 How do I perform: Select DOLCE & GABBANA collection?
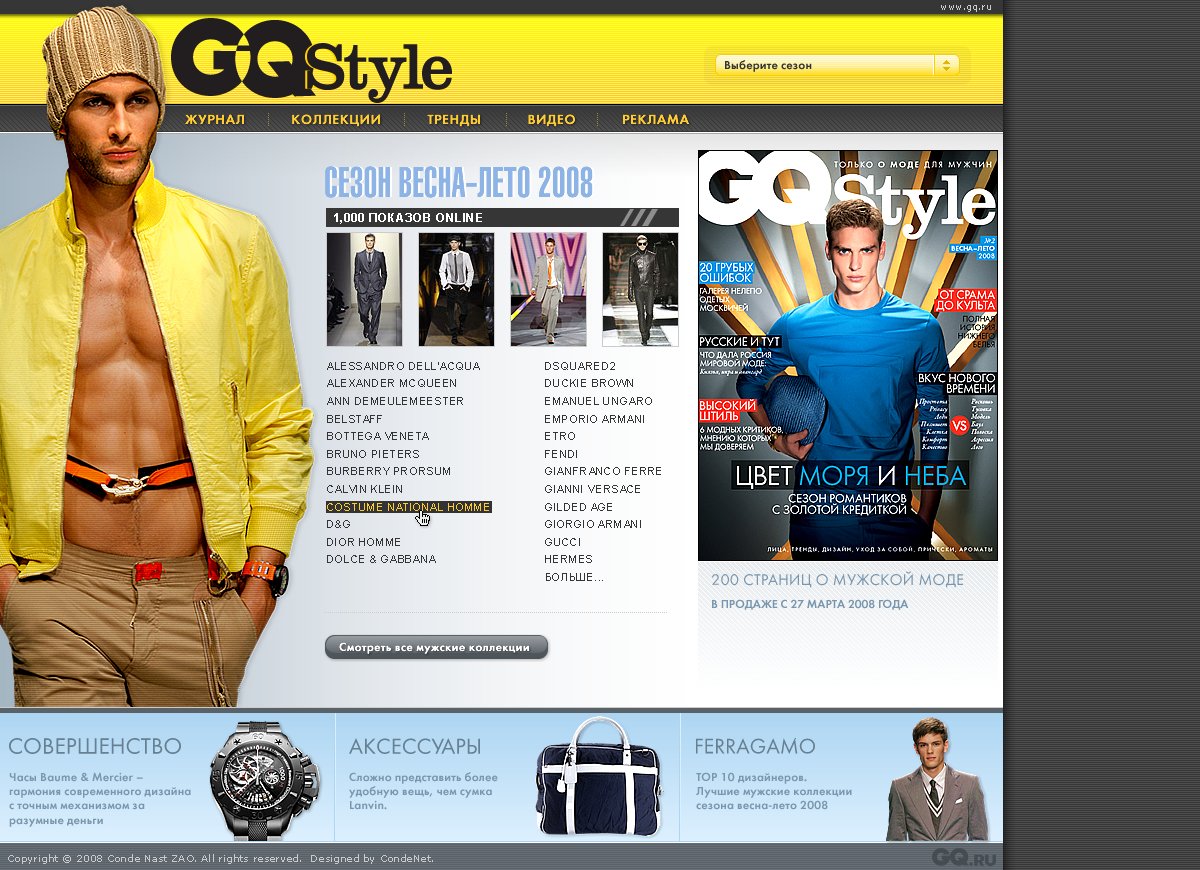pos(381,559)
